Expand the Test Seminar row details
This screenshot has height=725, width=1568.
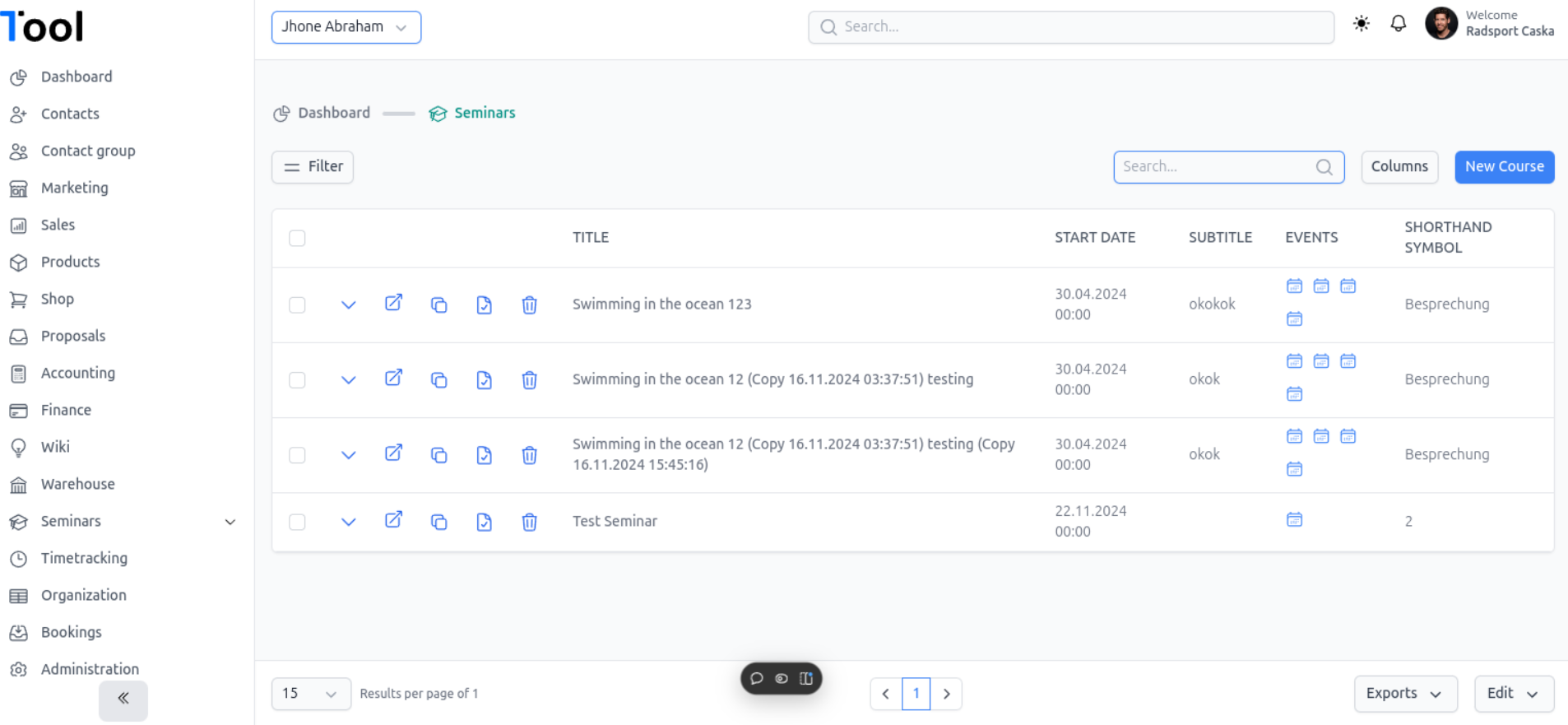(348, 522)
